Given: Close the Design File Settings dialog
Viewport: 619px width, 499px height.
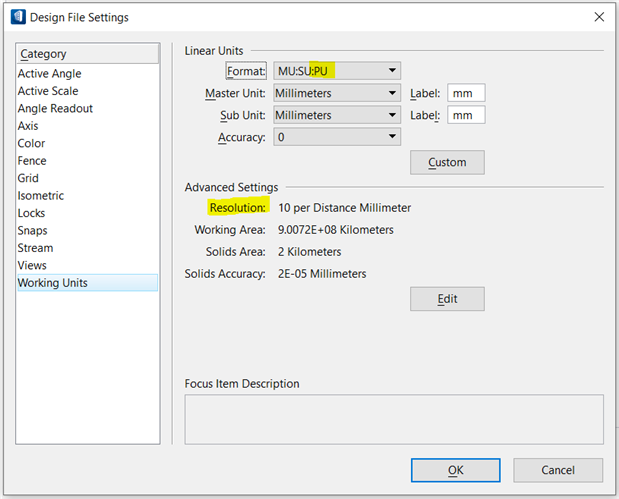Looking at the screenshot, I should pos(599,17).
